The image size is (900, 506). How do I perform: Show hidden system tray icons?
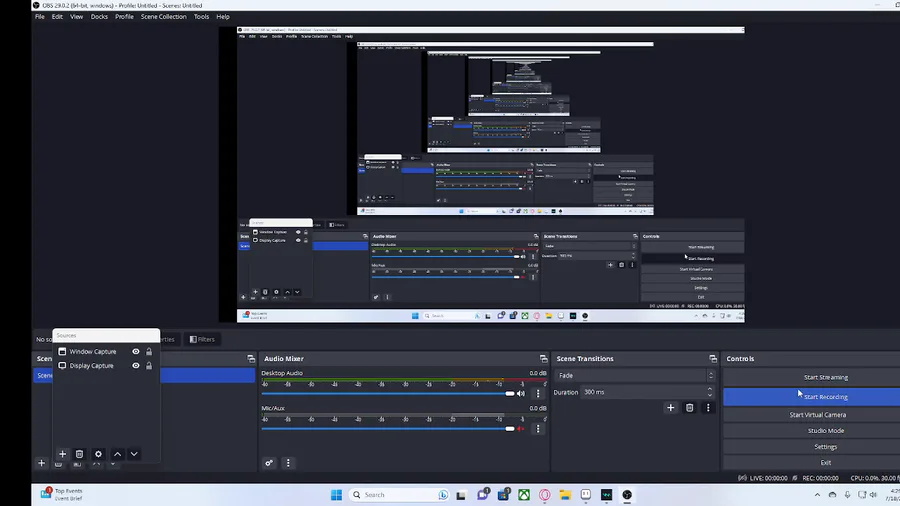click(817, 495)
